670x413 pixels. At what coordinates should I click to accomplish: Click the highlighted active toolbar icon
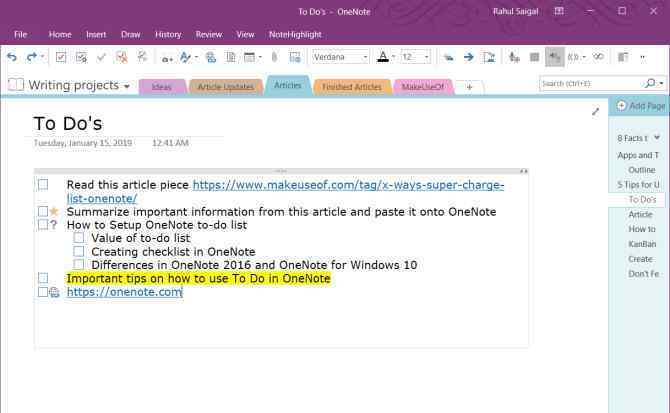point(555,57)
